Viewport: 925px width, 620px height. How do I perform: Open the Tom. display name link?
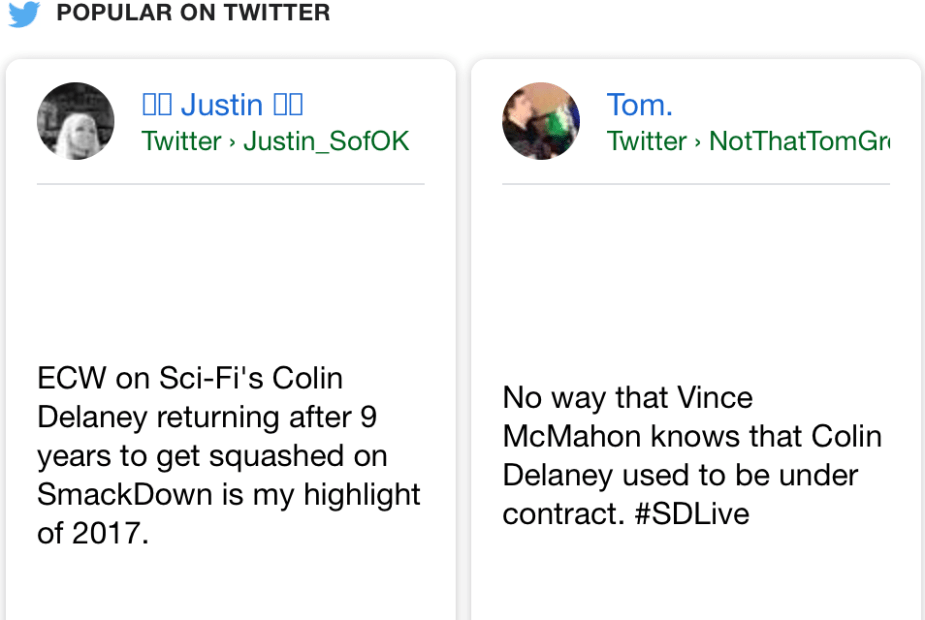[x=639, y=105]
